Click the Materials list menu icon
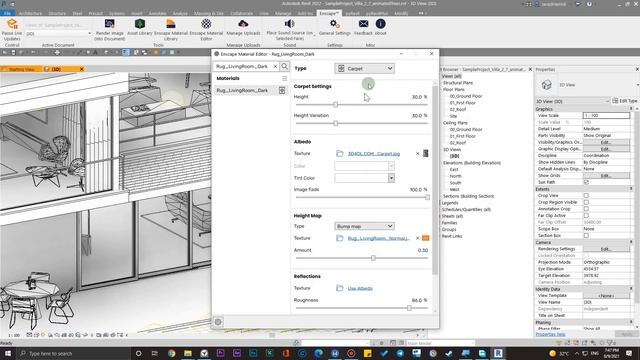 tap(284, 78)
